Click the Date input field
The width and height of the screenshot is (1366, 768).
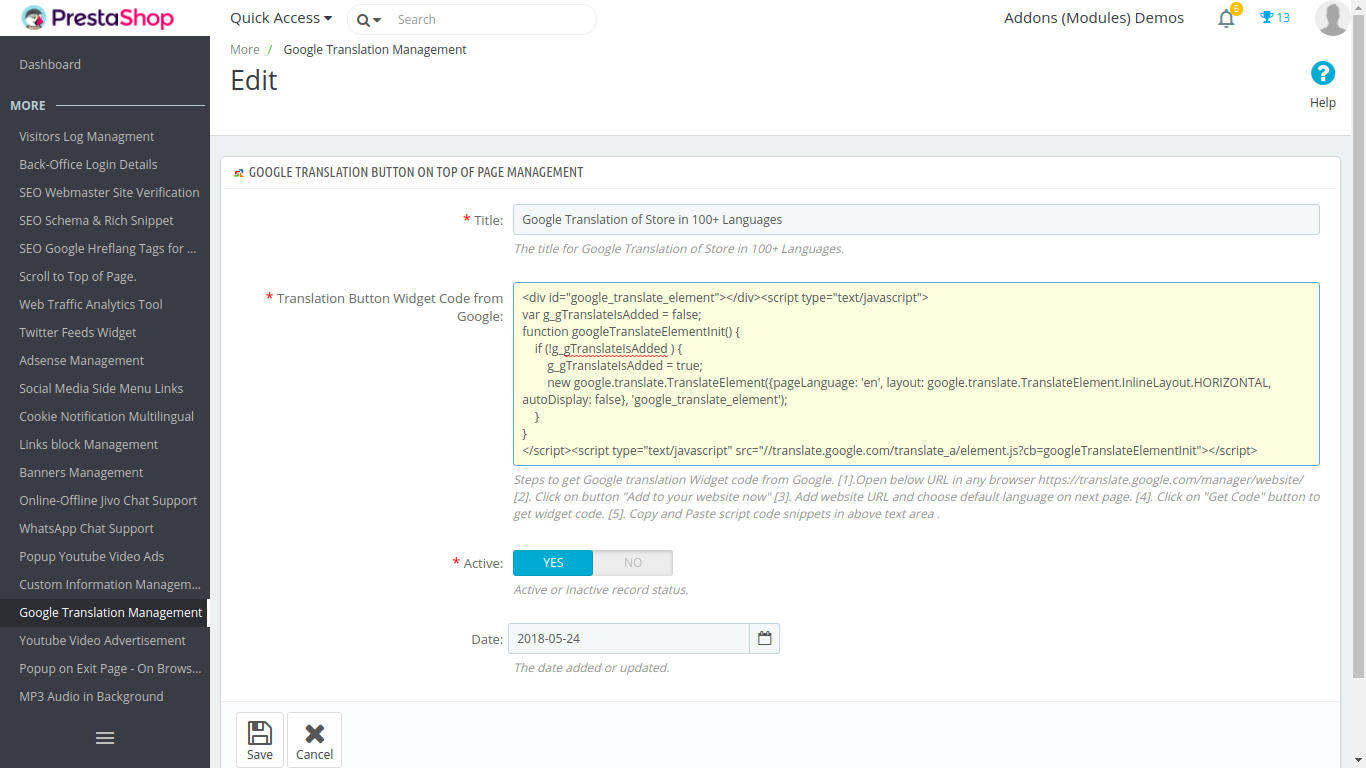629,638
